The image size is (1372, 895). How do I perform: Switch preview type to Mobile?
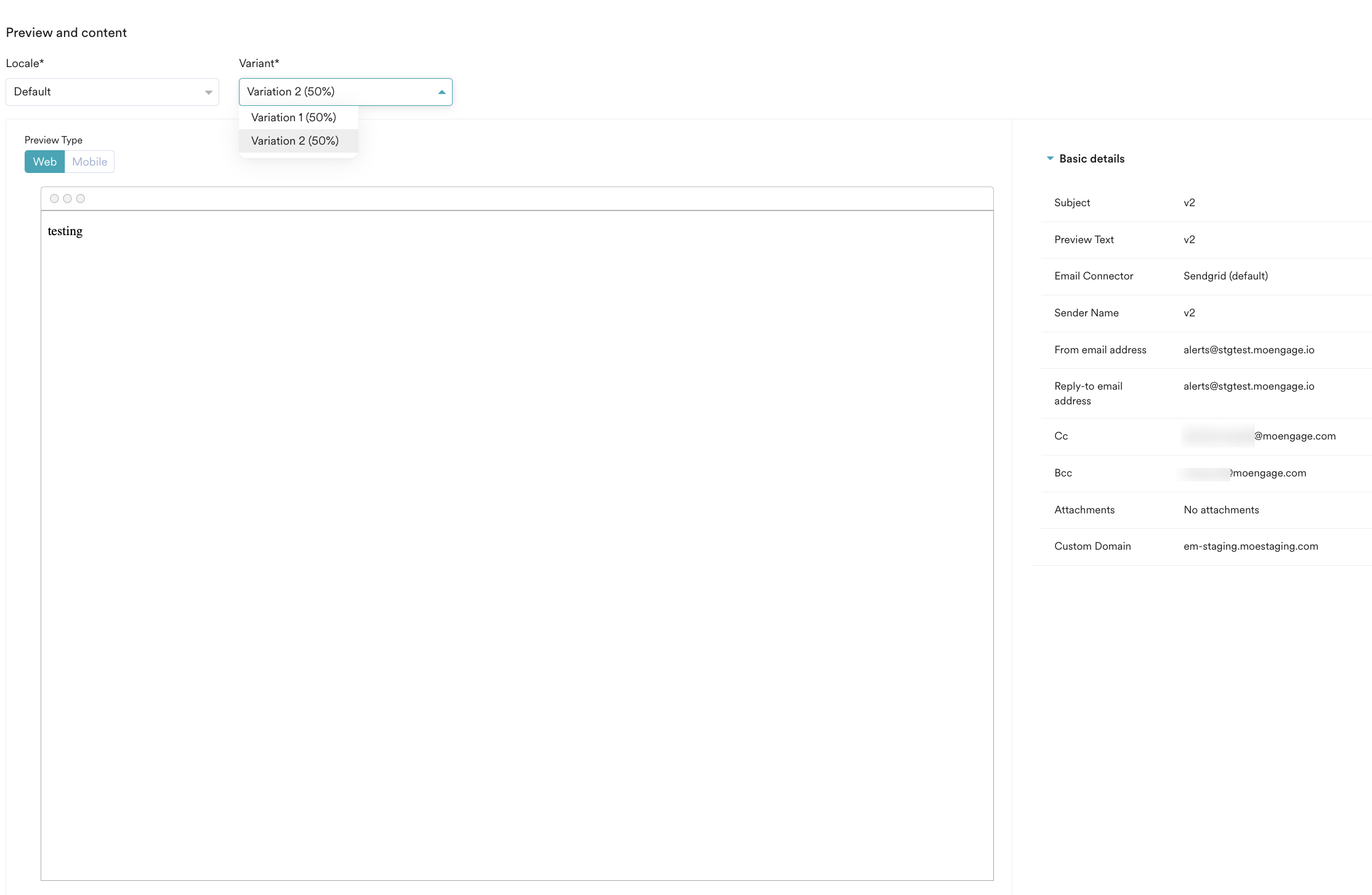tap(89, 162)
